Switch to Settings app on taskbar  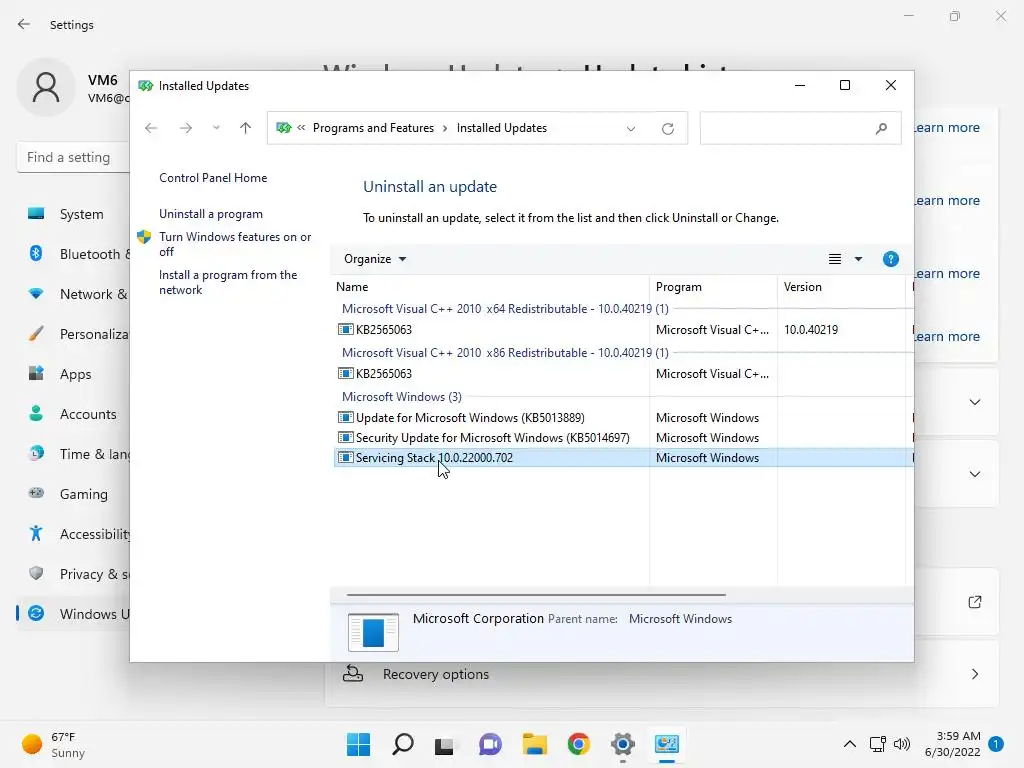click(x=623, y=744)
